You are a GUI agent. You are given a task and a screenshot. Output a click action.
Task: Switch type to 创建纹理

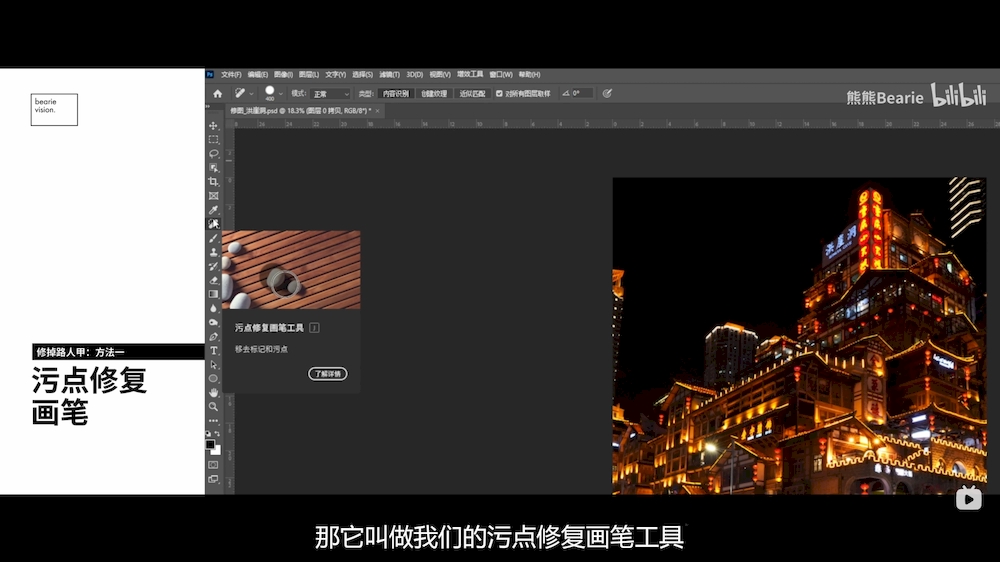click(x=434, y=93)
